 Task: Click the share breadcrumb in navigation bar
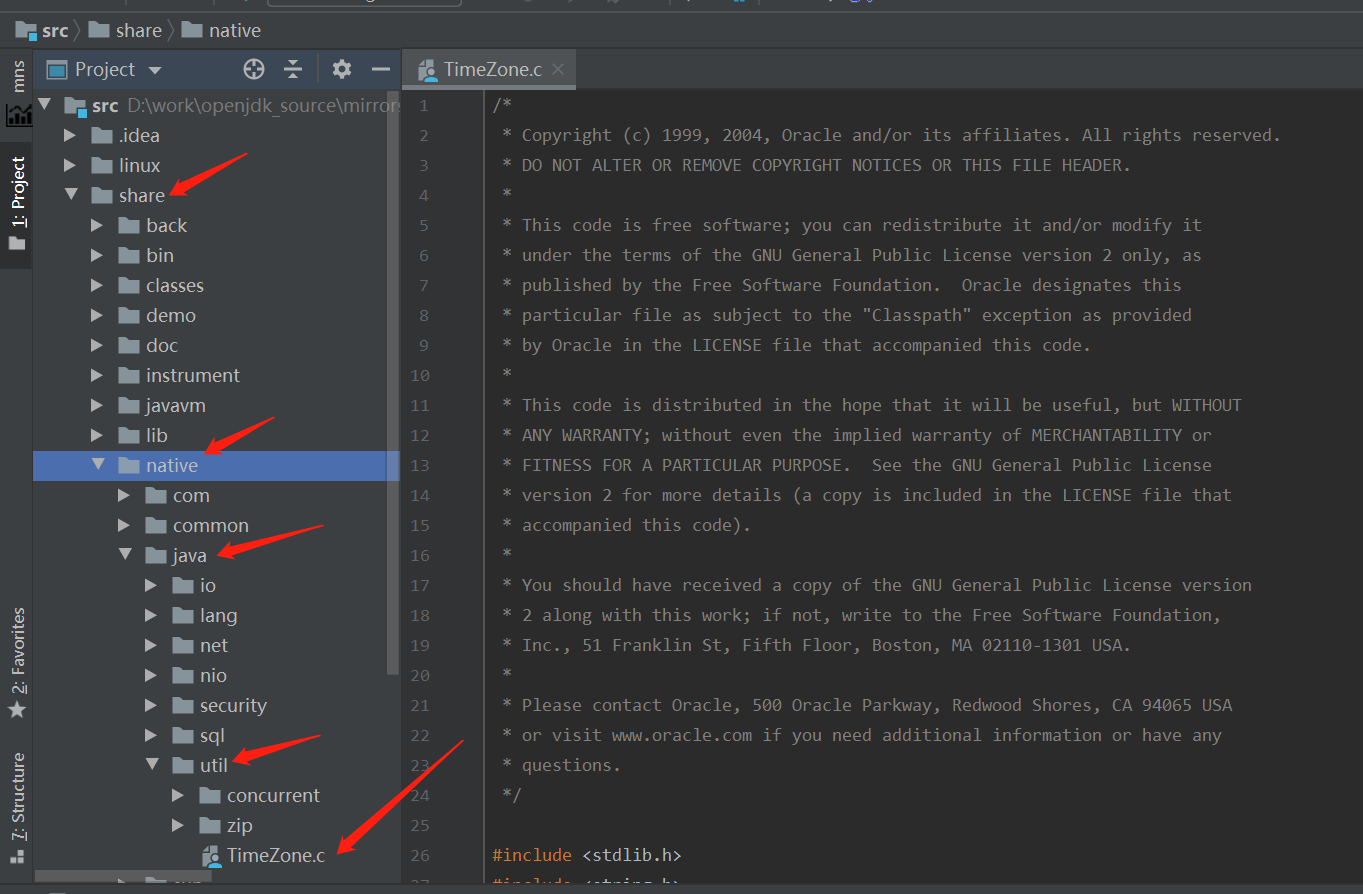[138, 30]
